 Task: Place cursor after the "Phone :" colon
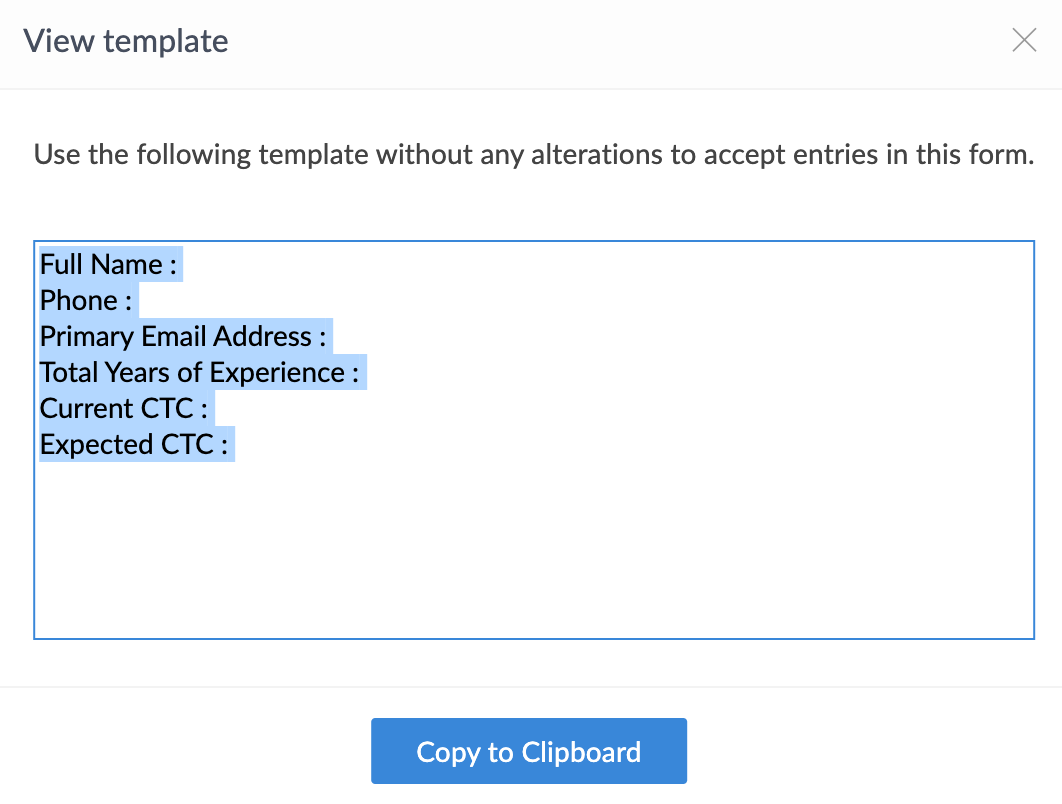(135, 301)
